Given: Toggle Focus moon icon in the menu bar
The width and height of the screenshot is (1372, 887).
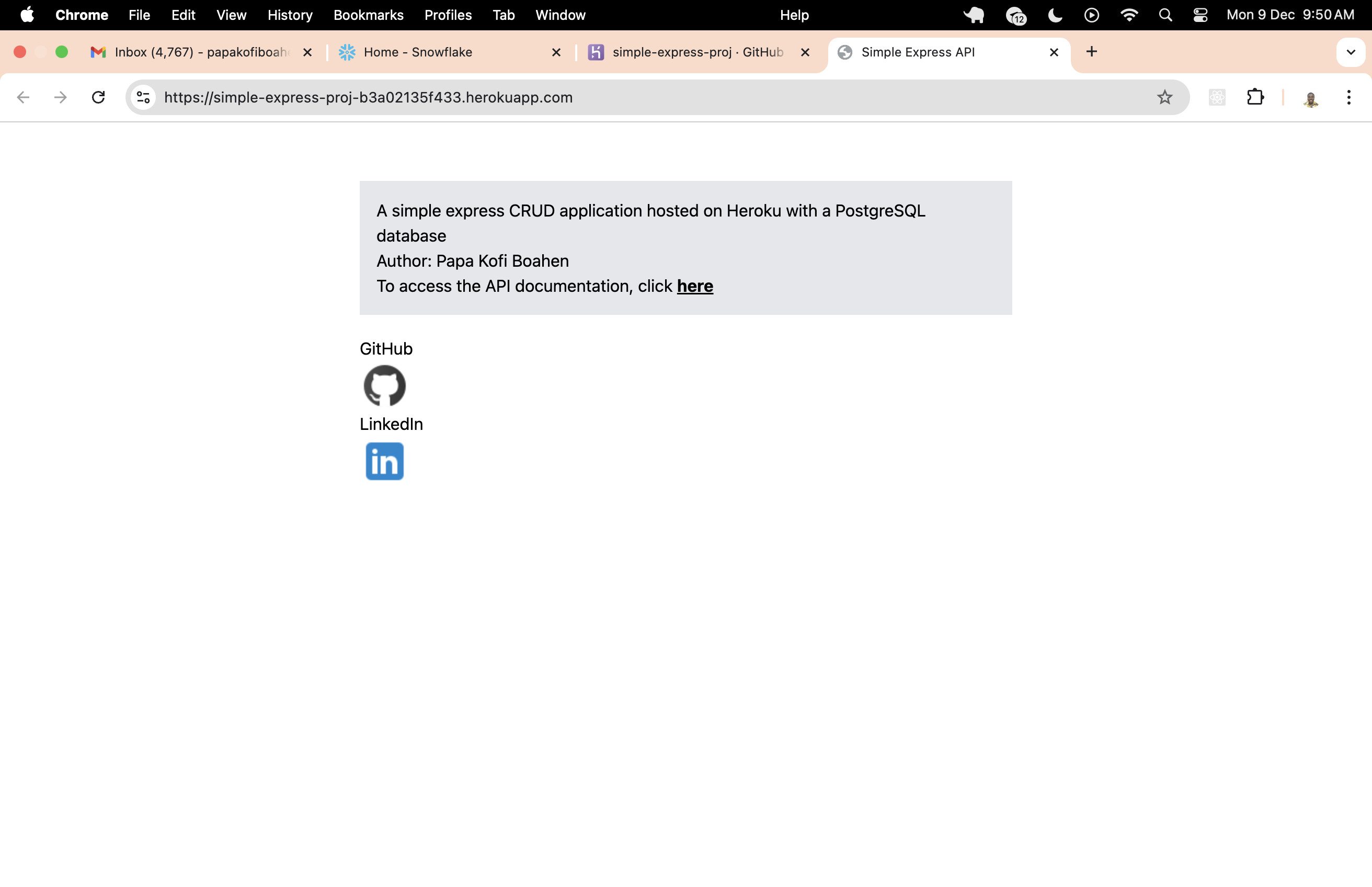Looking at the screenshot, I should tap(1055, 15).
